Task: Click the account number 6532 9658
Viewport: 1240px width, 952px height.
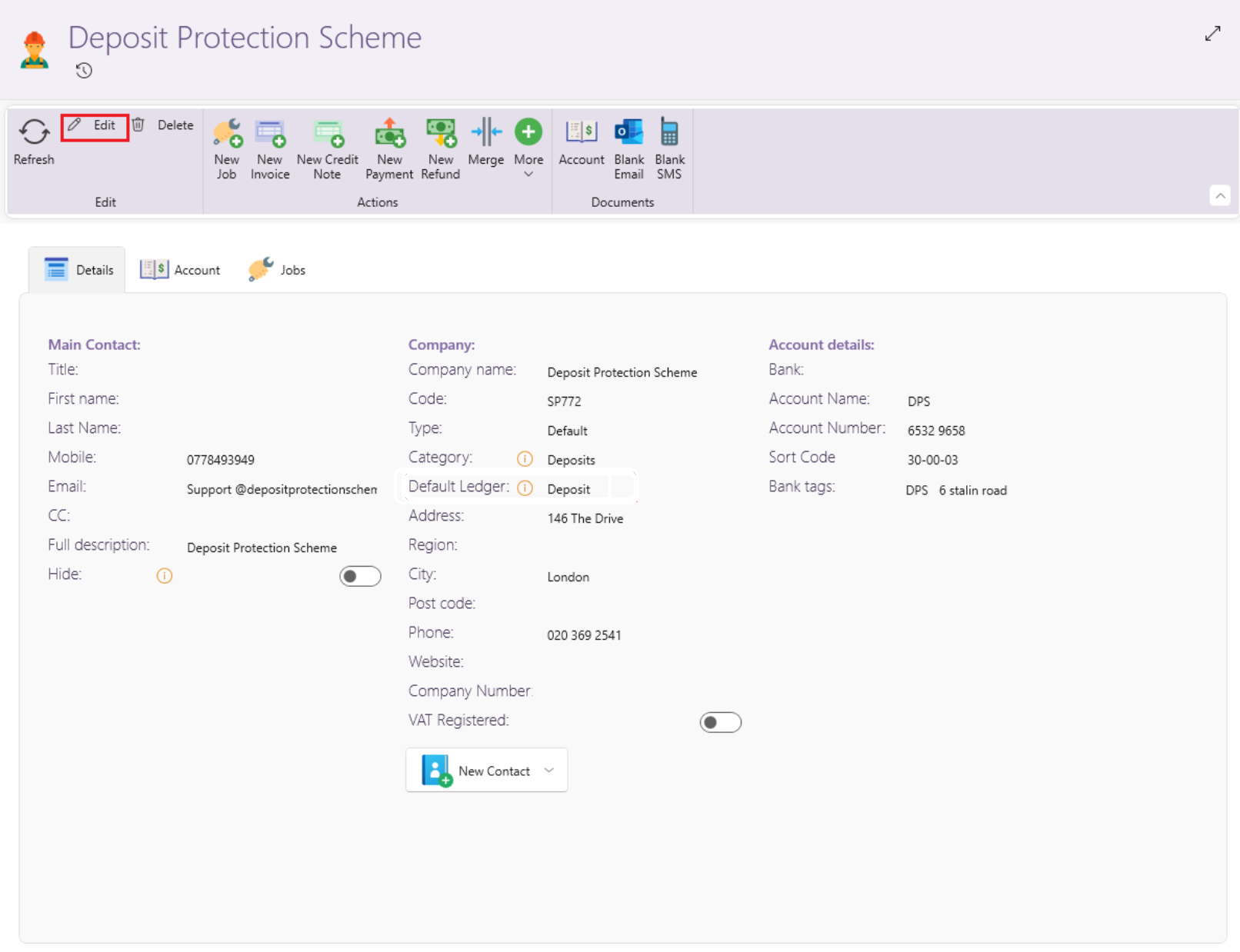Action: (x=936, y=431)
